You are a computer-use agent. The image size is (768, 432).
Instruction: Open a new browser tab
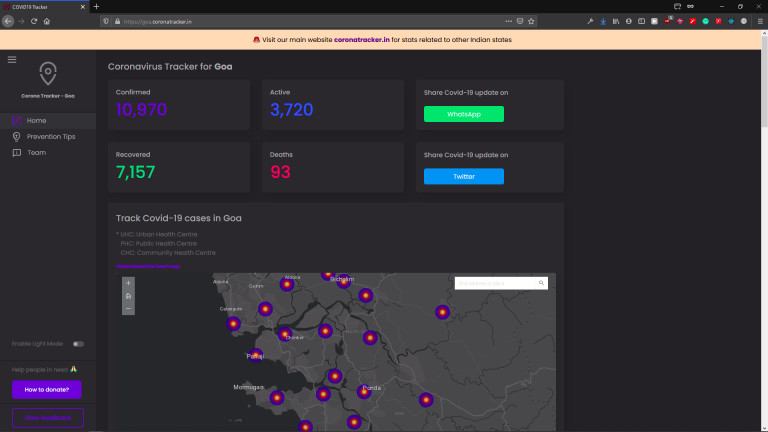point(96,6)
